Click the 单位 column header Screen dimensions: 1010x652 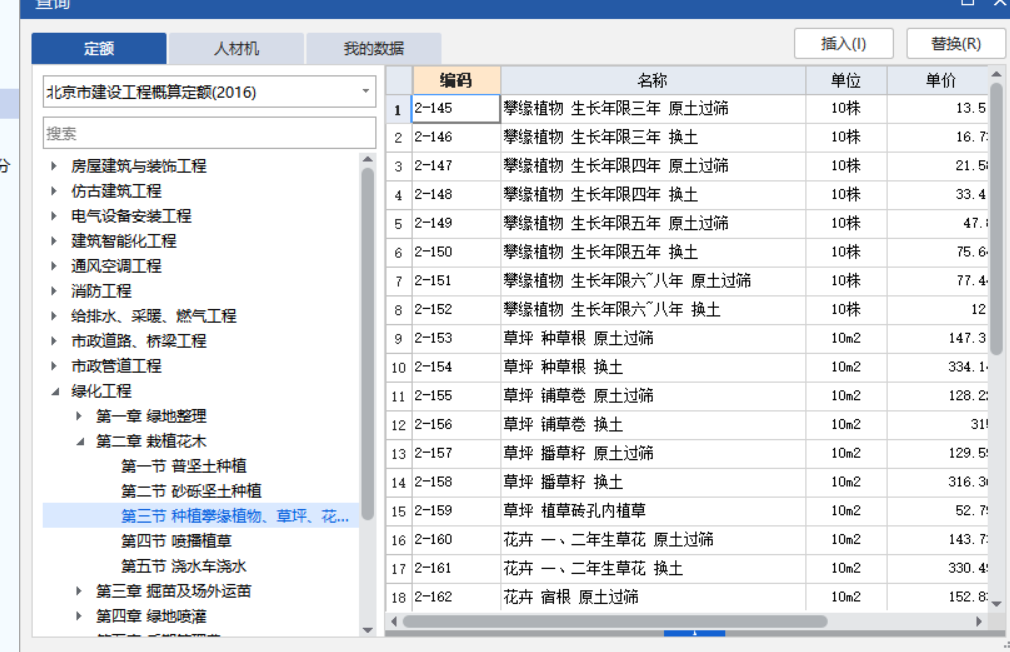click(x=846, y=81)
